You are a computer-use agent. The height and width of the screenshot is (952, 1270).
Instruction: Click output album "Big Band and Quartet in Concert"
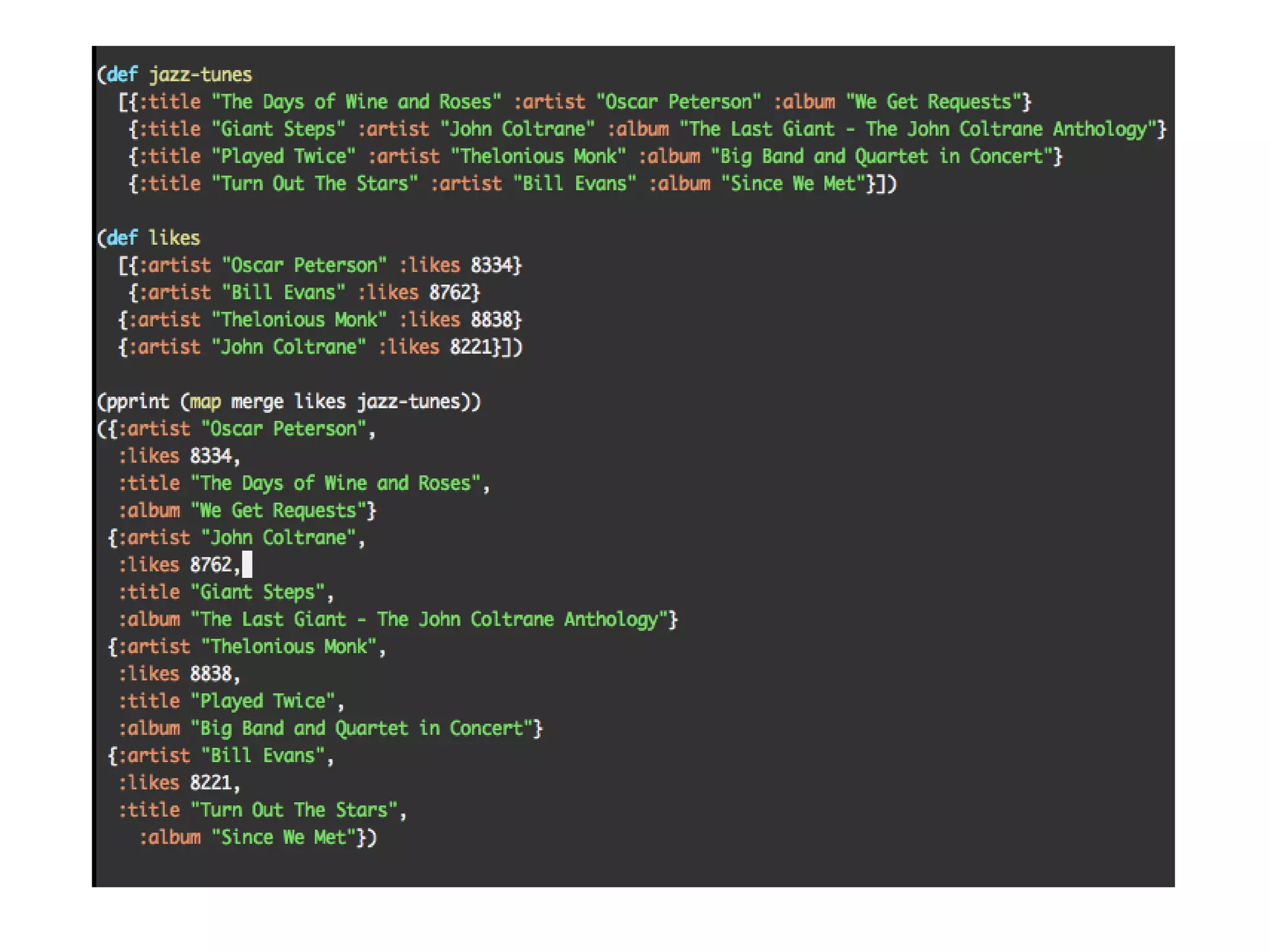click(362, 728)
